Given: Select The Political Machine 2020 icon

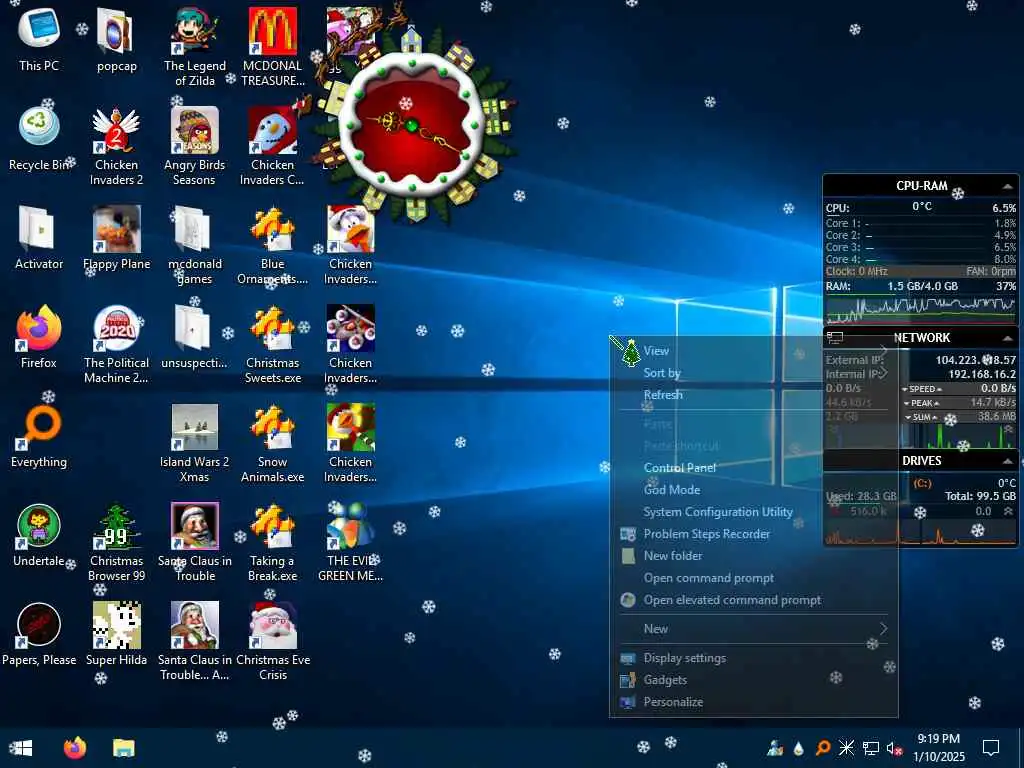Looking at the screenshot, I should click(x=116, y=345).
